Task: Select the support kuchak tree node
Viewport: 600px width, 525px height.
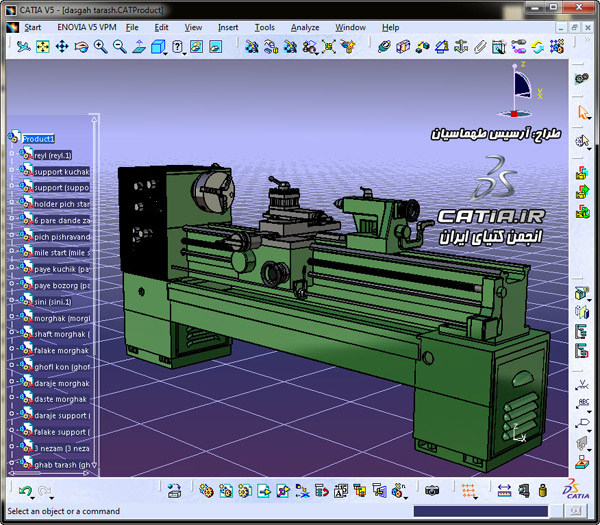Action: [x=62, y=172]
